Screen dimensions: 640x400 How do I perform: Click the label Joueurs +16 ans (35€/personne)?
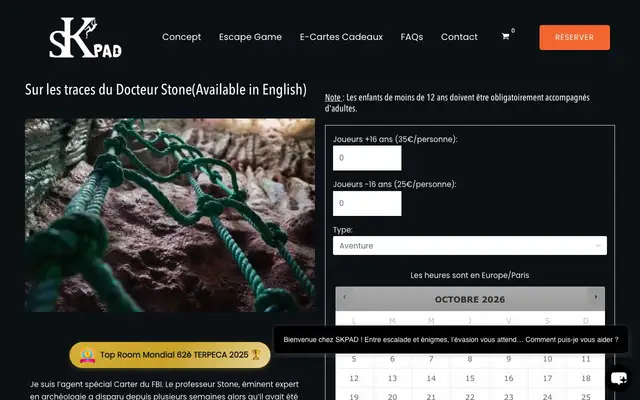[x=395, y=139]
